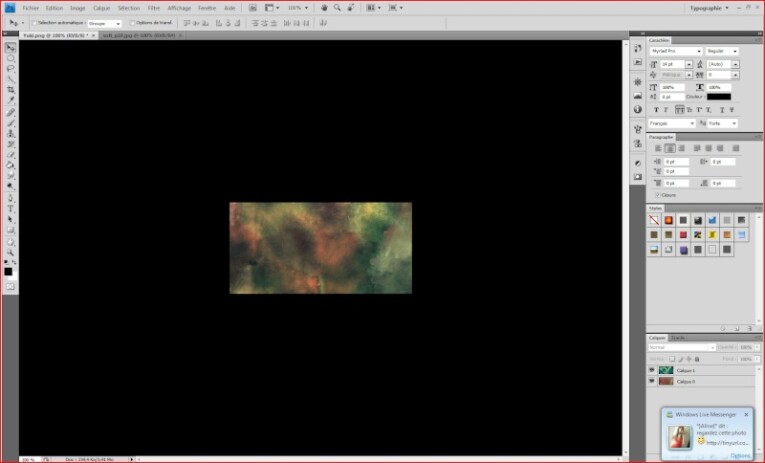Switch to the second document tab
This screenshot has width=765, height=463.
click(x=141, y=36)
